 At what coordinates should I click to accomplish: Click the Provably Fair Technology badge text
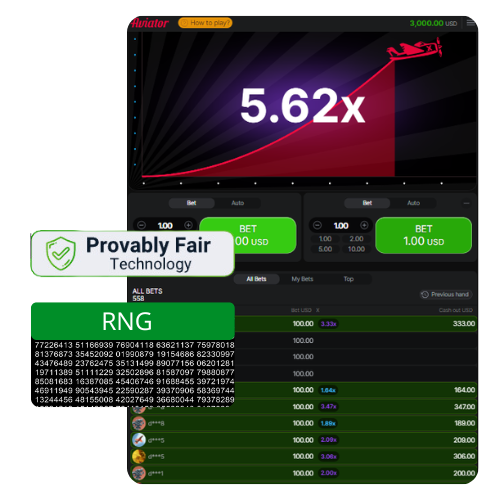tap(149, 254)
